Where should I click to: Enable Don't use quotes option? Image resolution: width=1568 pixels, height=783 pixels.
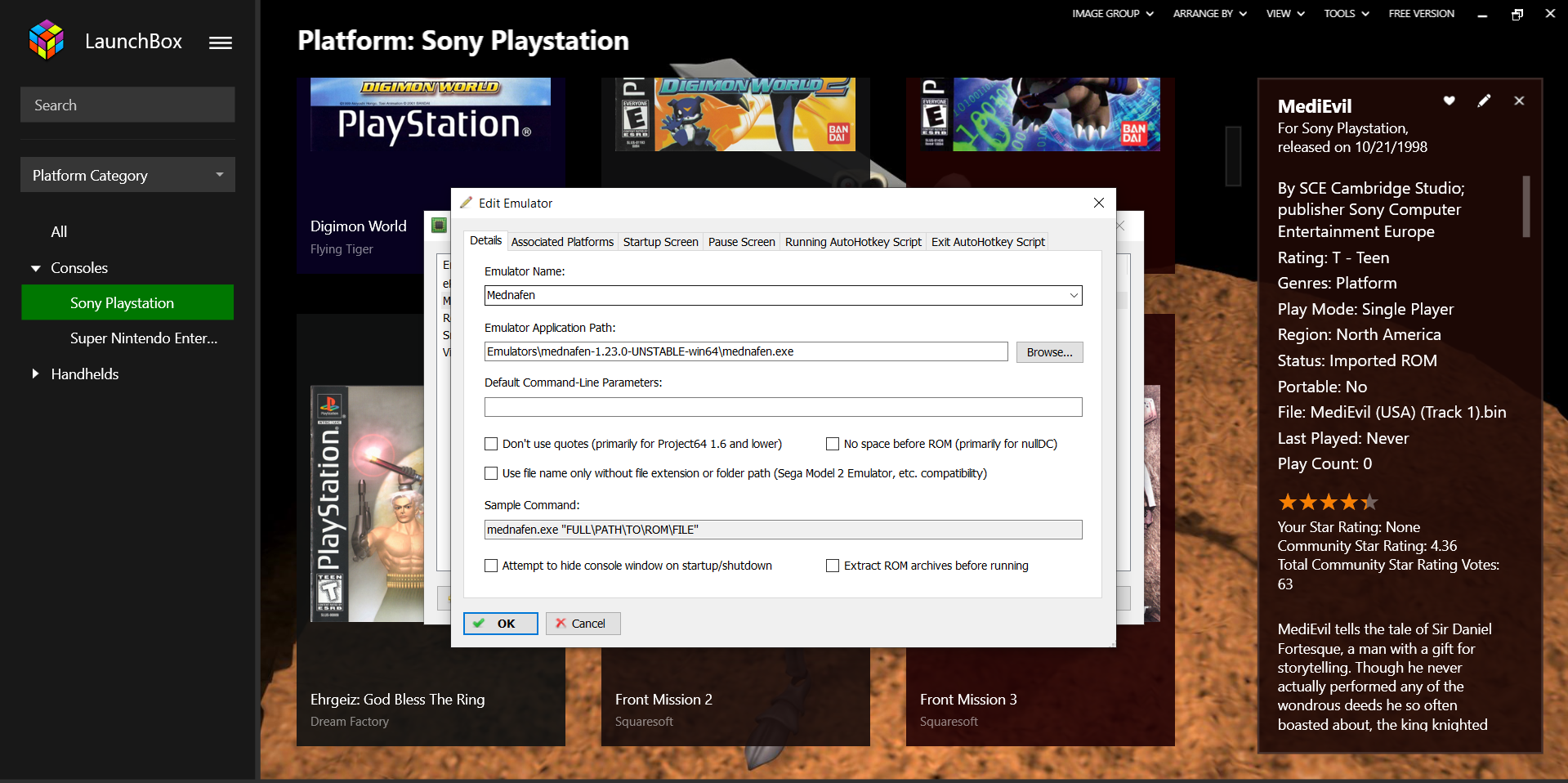491,444
